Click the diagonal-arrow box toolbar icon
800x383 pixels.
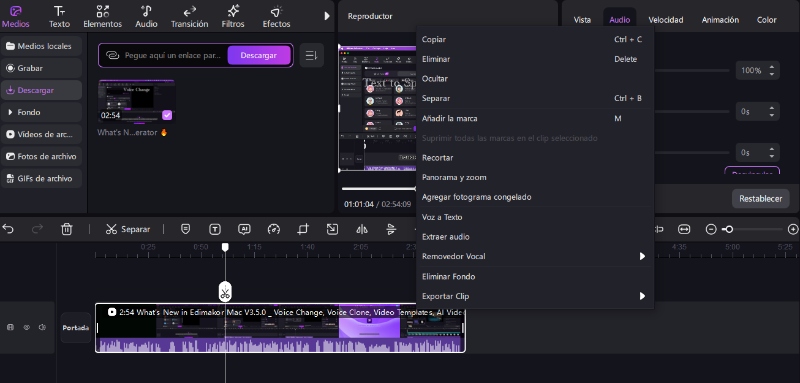tap(332, 229)
